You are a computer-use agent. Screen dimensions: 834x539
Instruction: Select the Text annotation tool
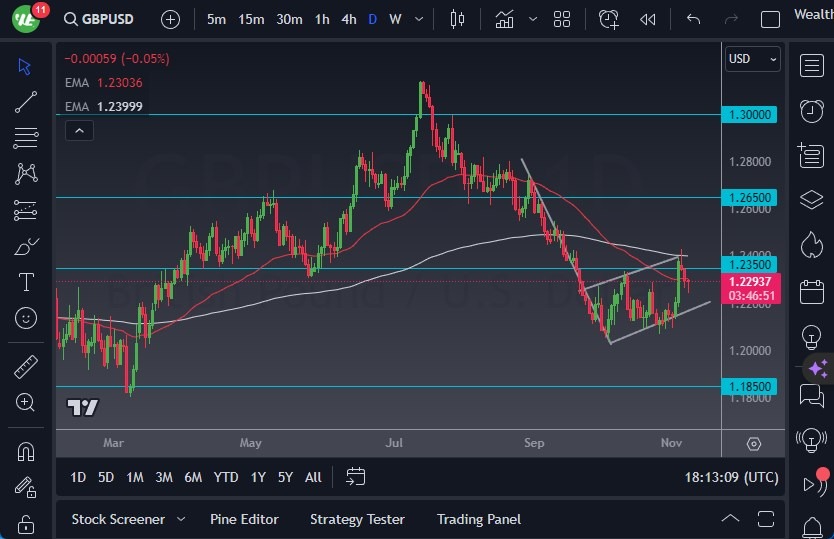(x=26, y=282)
